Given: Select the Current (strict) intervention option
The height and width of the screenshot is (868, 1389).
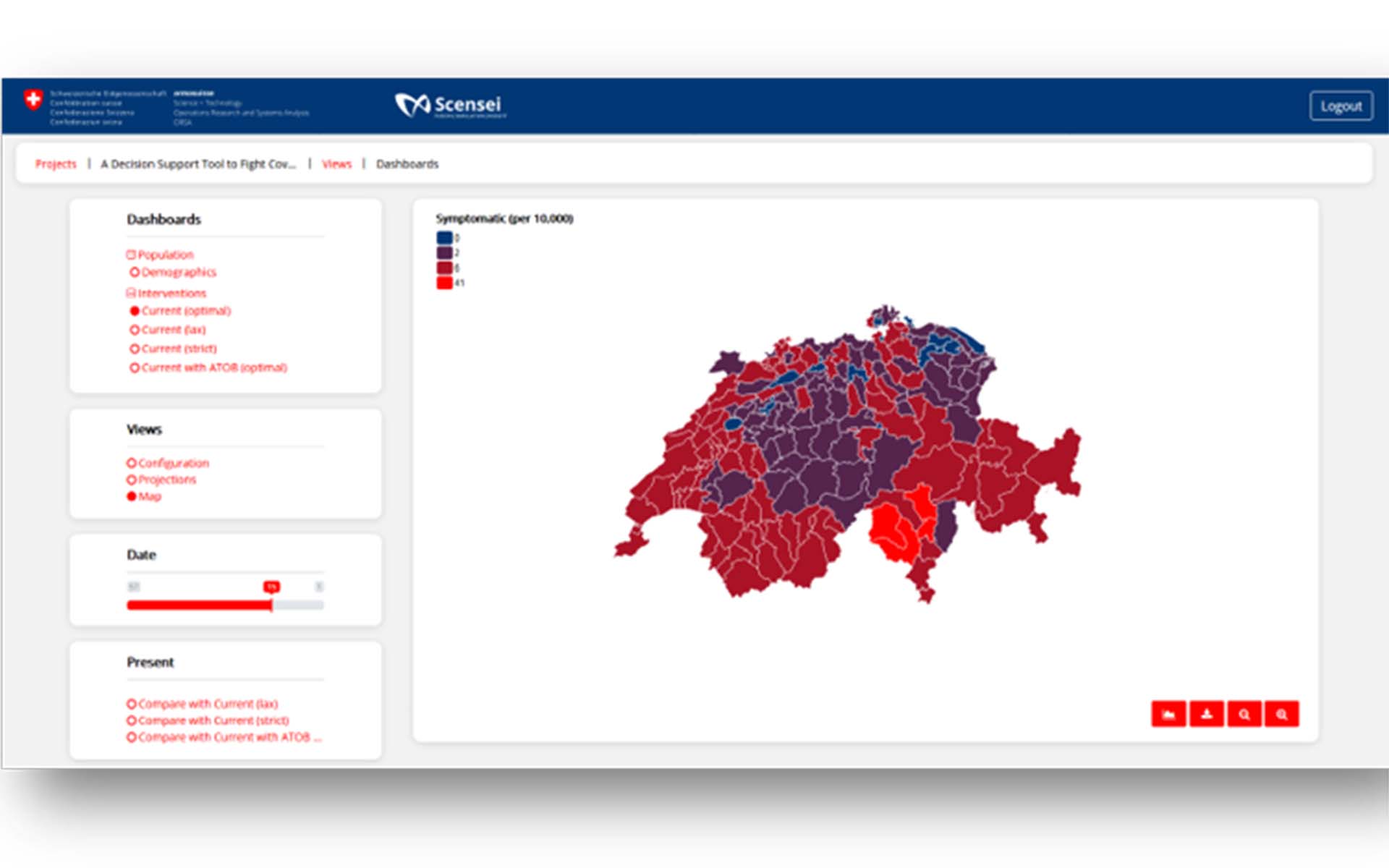Looking at the screenshot, I should click(135, 348).
